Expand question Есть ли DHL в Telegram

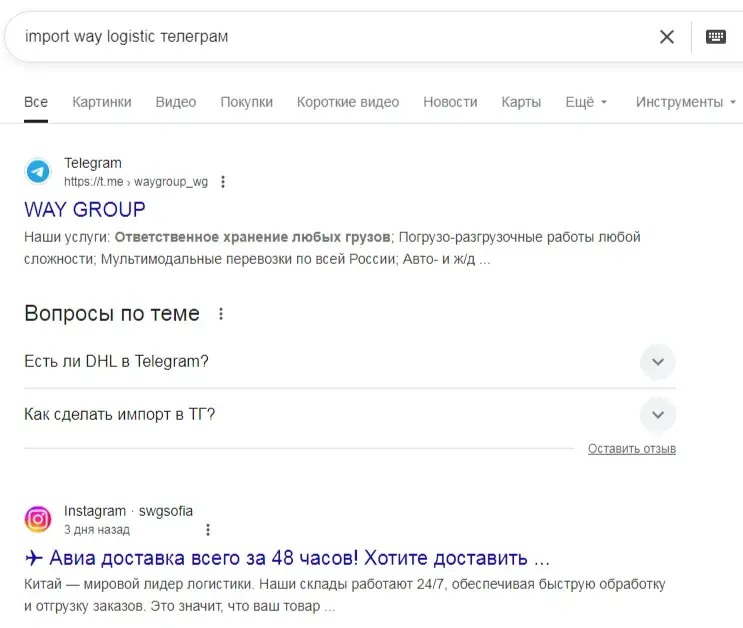658,362
